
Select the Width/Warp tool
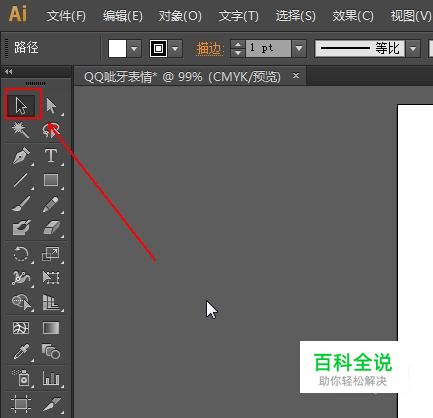pyautogui.click(x=21, y=278)
